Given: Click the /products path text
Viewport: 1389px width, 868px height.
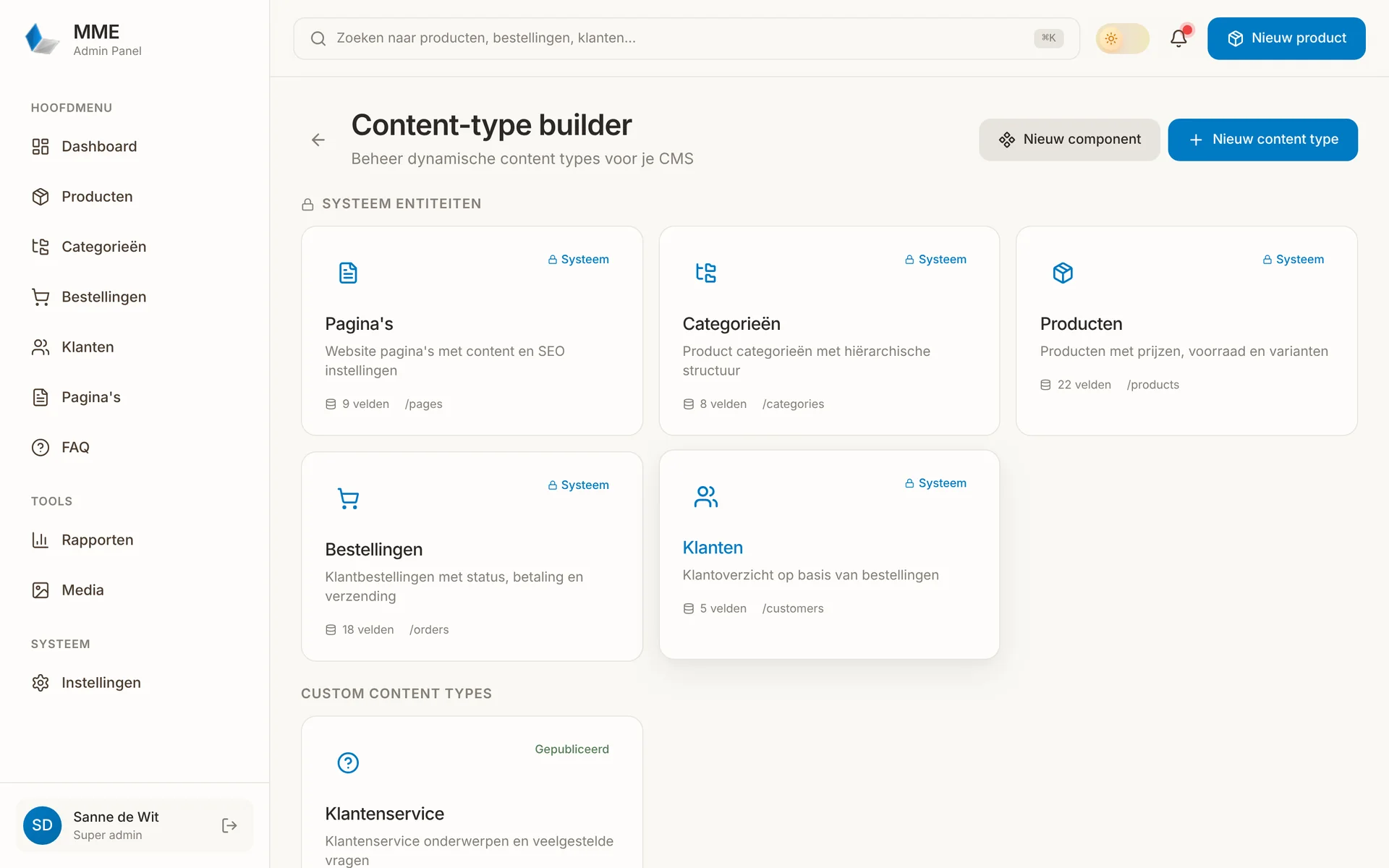Looking at the screenshot, I should click(1152, 385).
